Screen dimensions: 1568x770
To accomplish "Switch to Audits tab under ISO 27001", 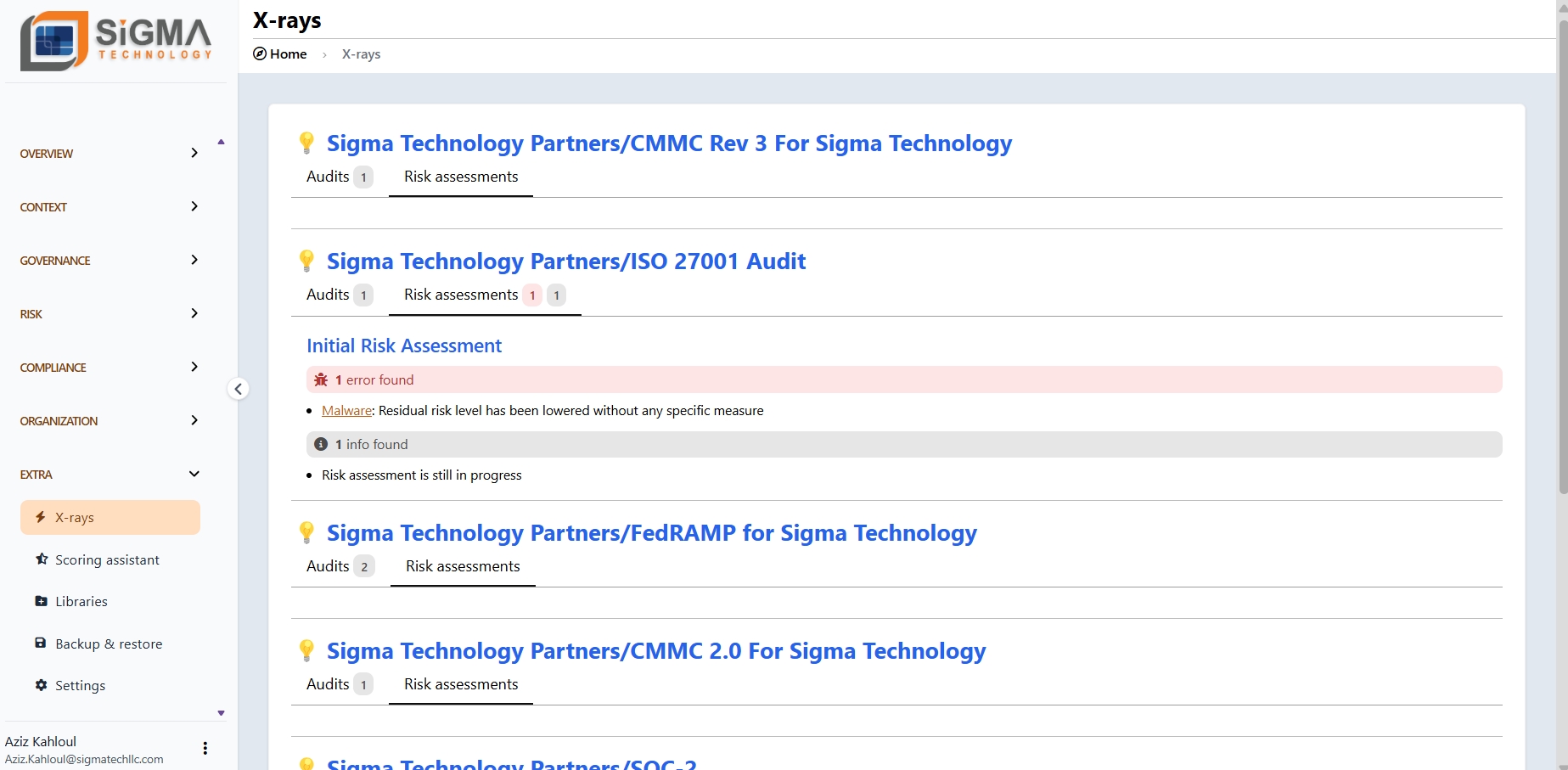I will pyautogui.click(x=339, y=295).
